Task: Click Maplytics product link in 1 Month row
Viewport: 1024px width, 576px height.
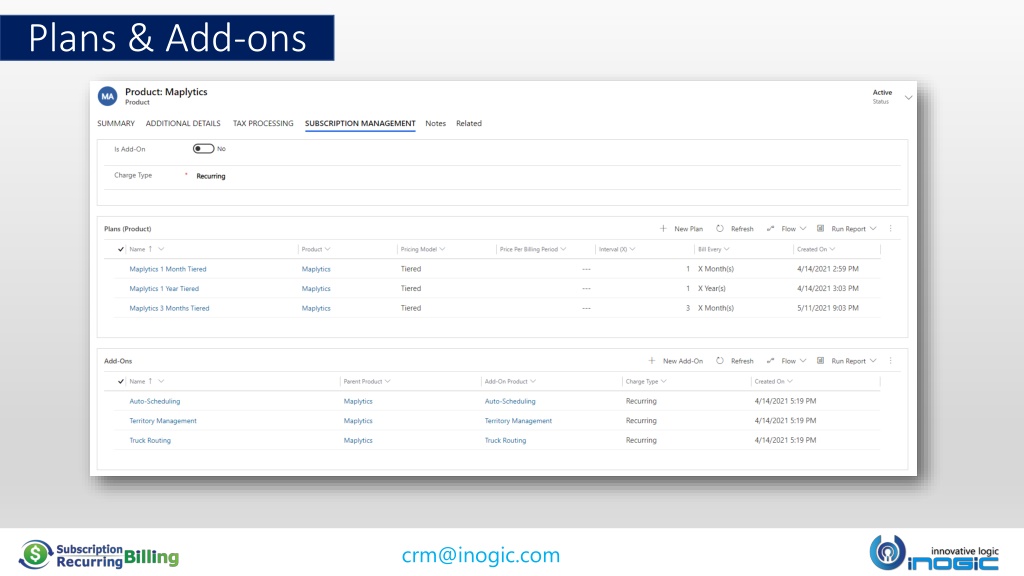Action: [x=316, y=269]
